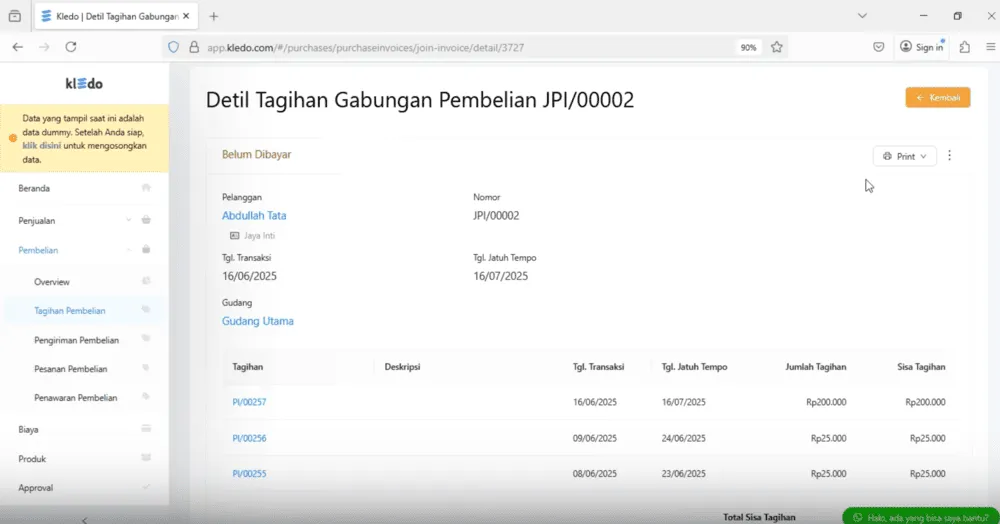Click the Sisa Tagihan column header
Viewport: 1000px width, 524px height.
pyautogui.click(x=921, y=367)
